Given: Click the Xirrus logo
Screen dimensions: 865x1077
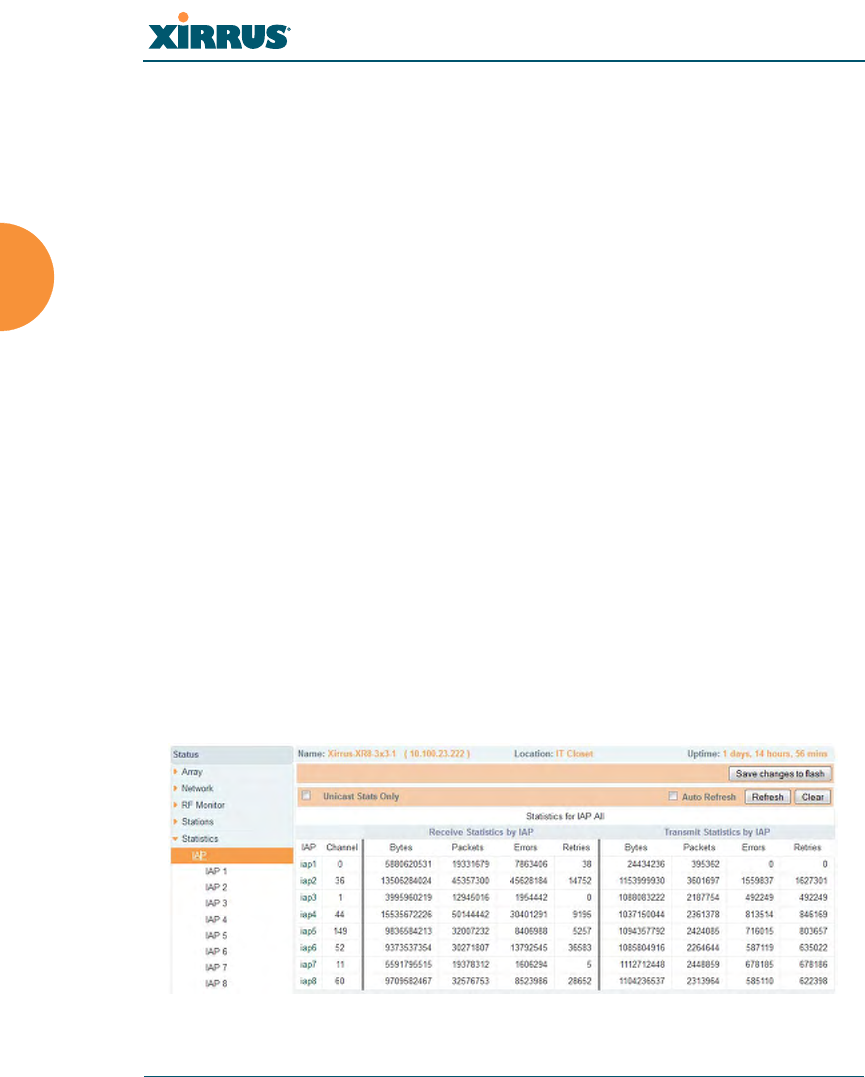Looking at the screenshot, I should pos(219,32).
